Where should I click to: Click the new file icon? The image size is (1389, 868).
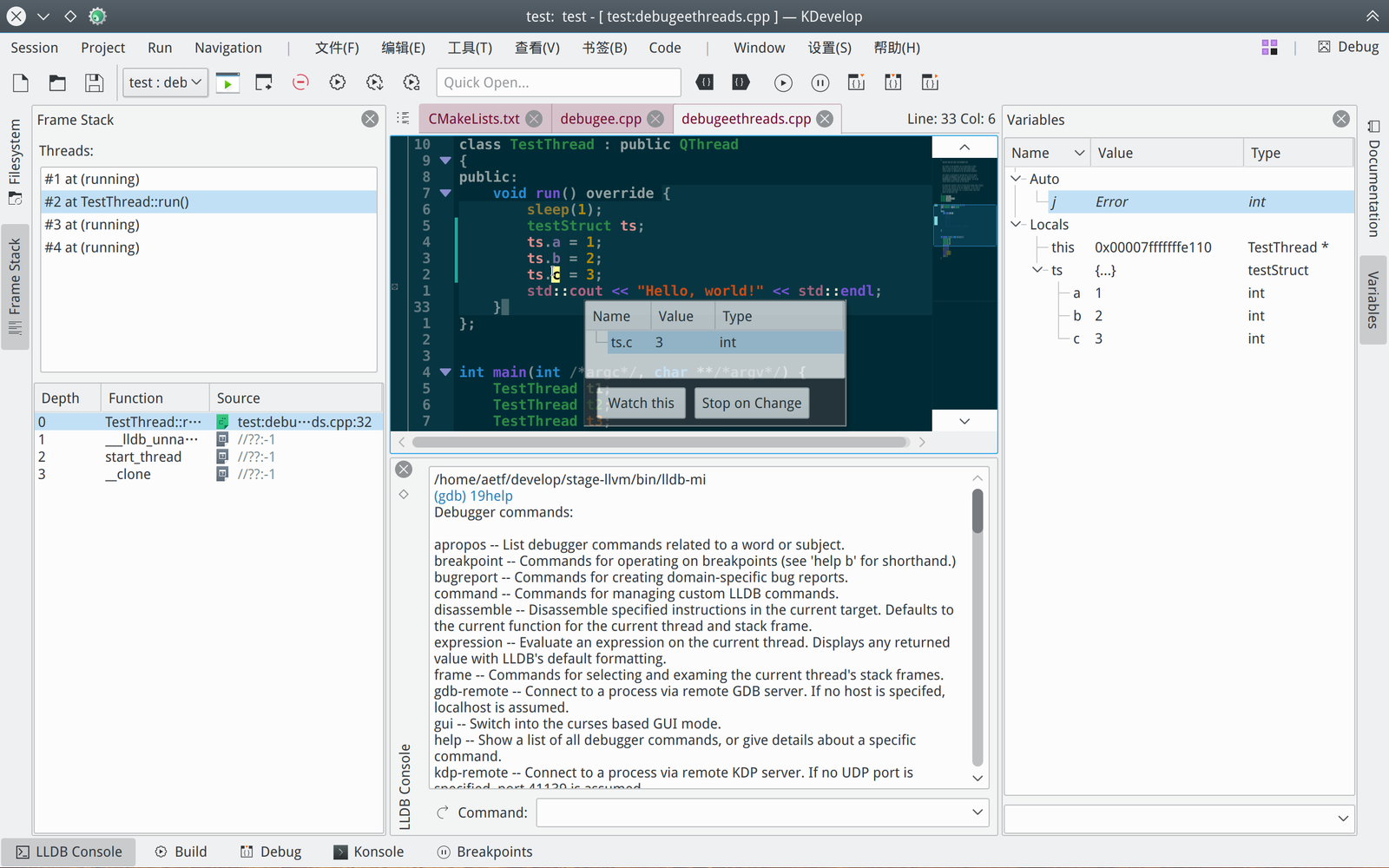21,82
